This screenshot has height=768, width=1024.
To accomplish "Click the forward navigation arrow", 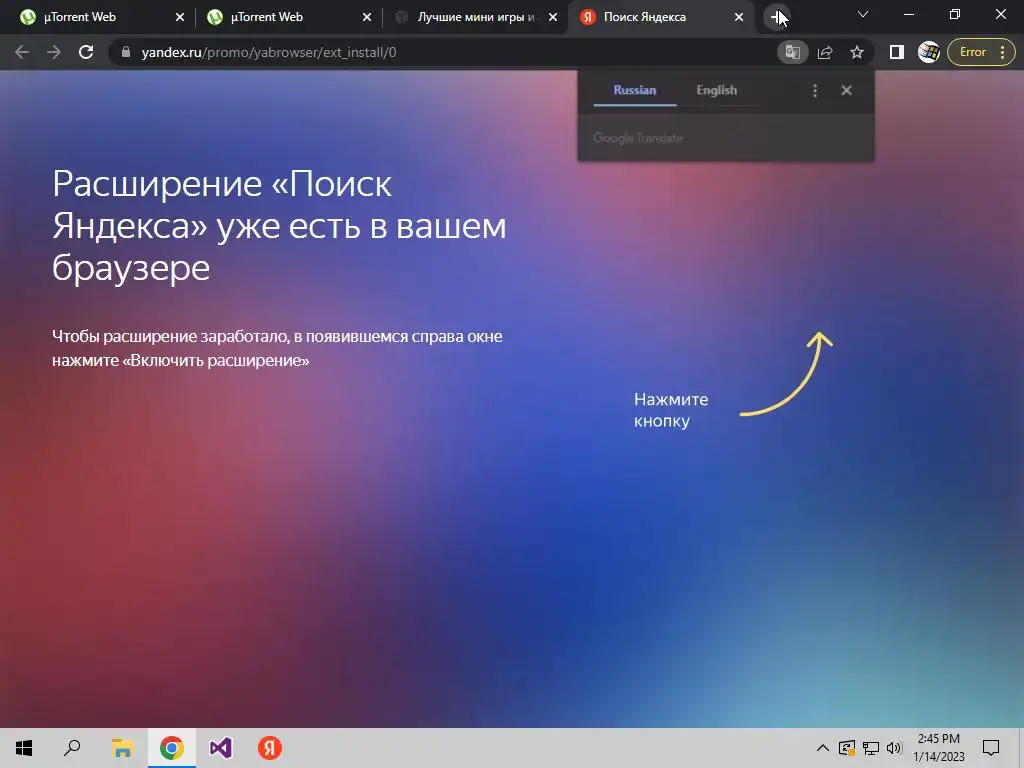I will click(x=54, y=52).
